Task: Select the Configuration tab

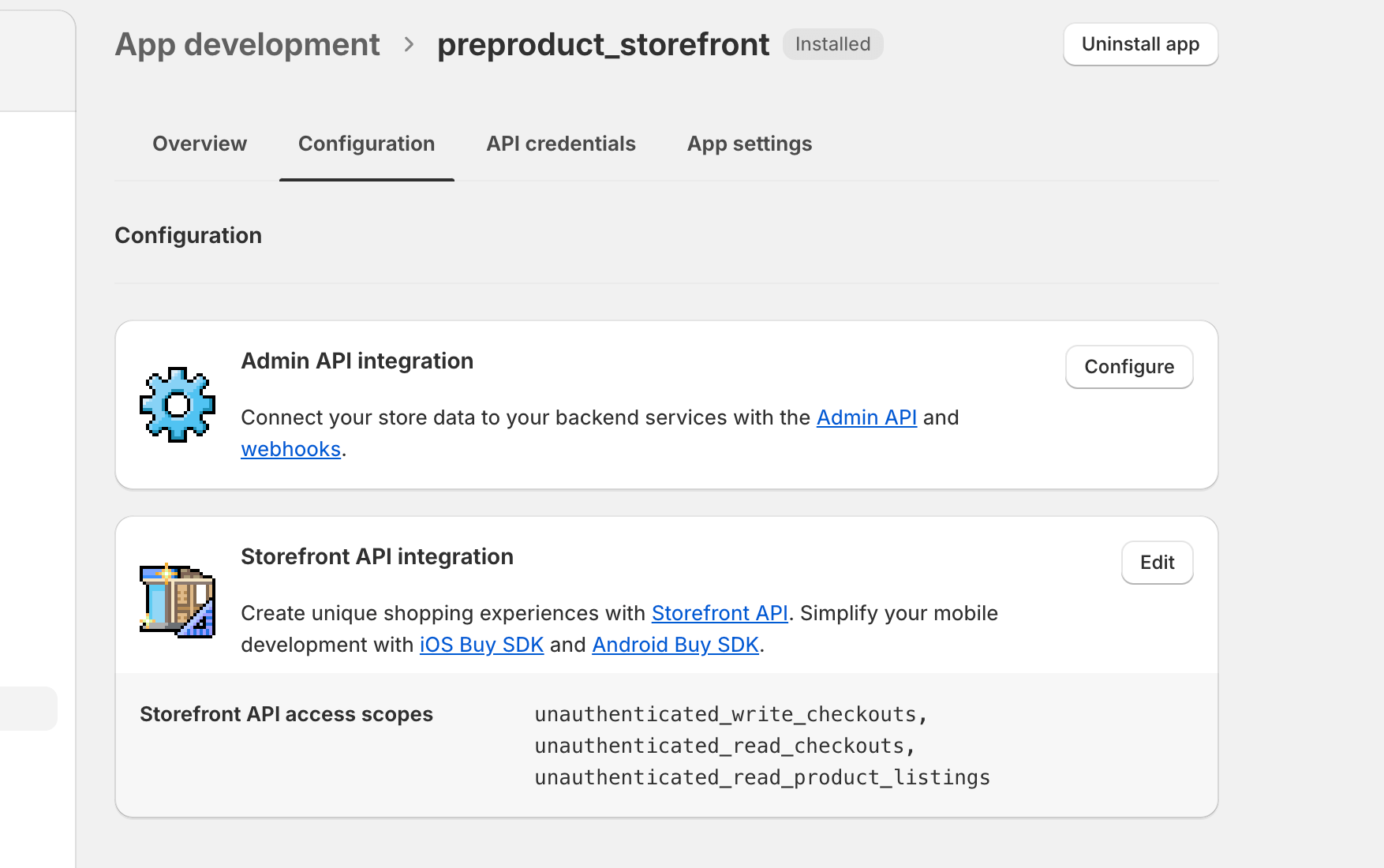Action: click(x=366, y=144)
